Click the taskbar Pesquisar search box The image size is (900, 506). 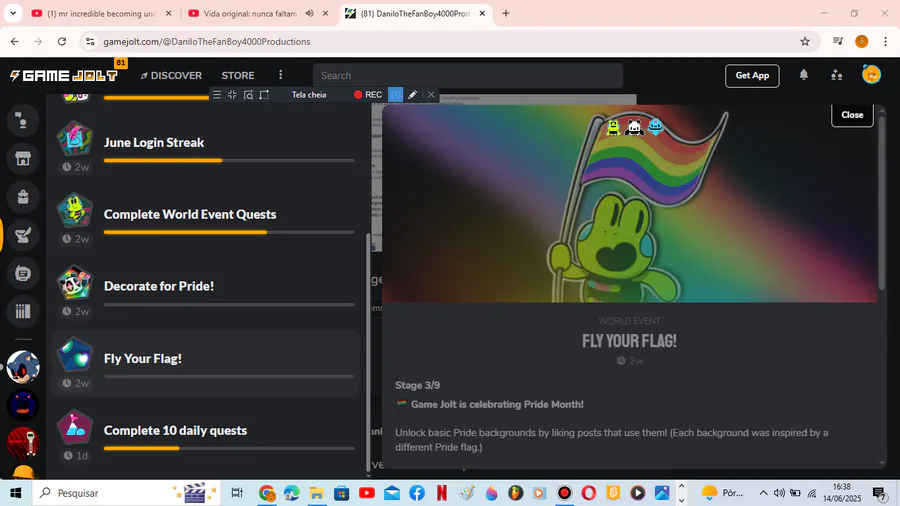[125, 493]
